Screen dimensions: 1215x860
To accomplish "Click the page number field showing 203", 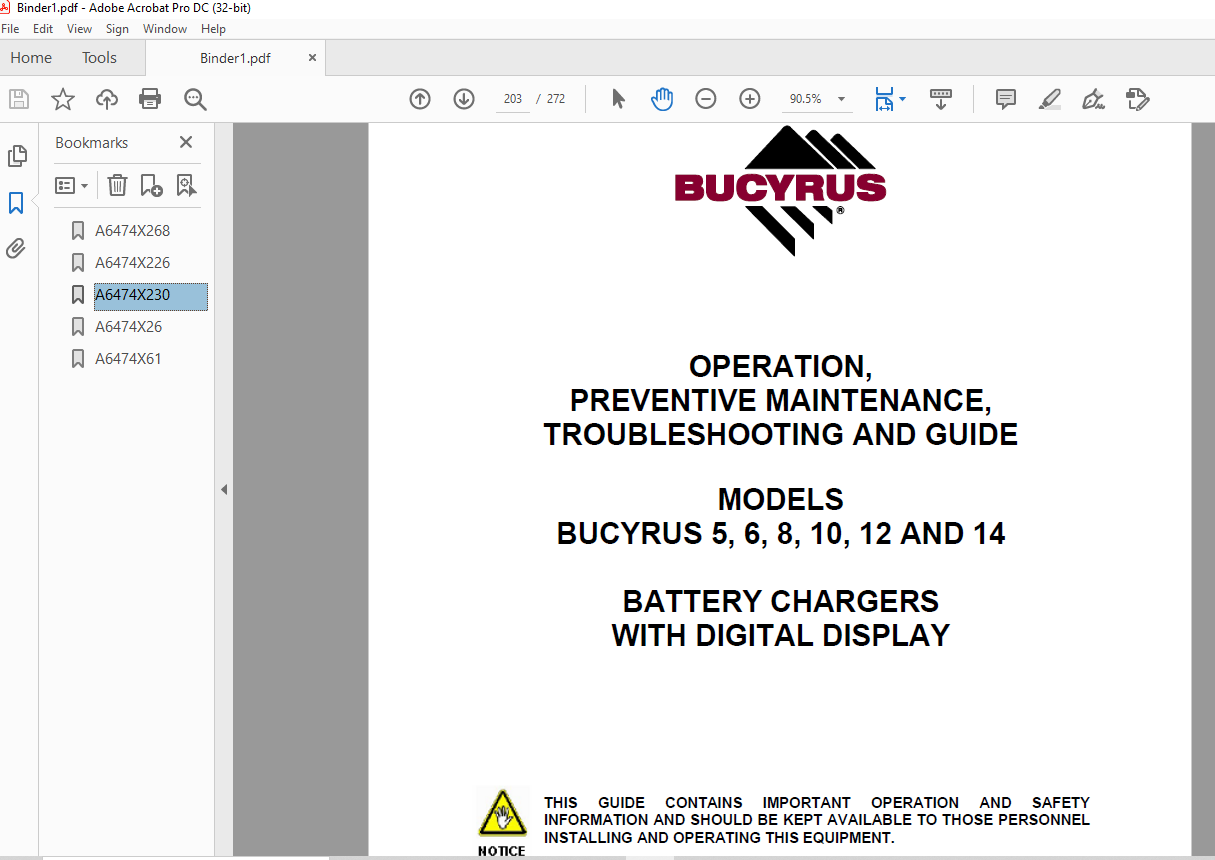I will 513,99.
